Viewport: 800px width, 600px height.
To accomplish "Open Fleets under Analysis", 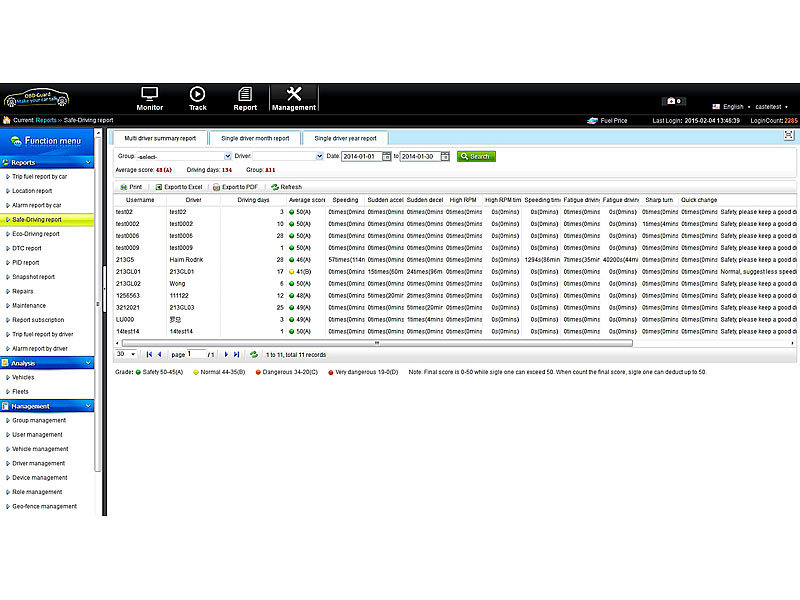I will point(20,391).
